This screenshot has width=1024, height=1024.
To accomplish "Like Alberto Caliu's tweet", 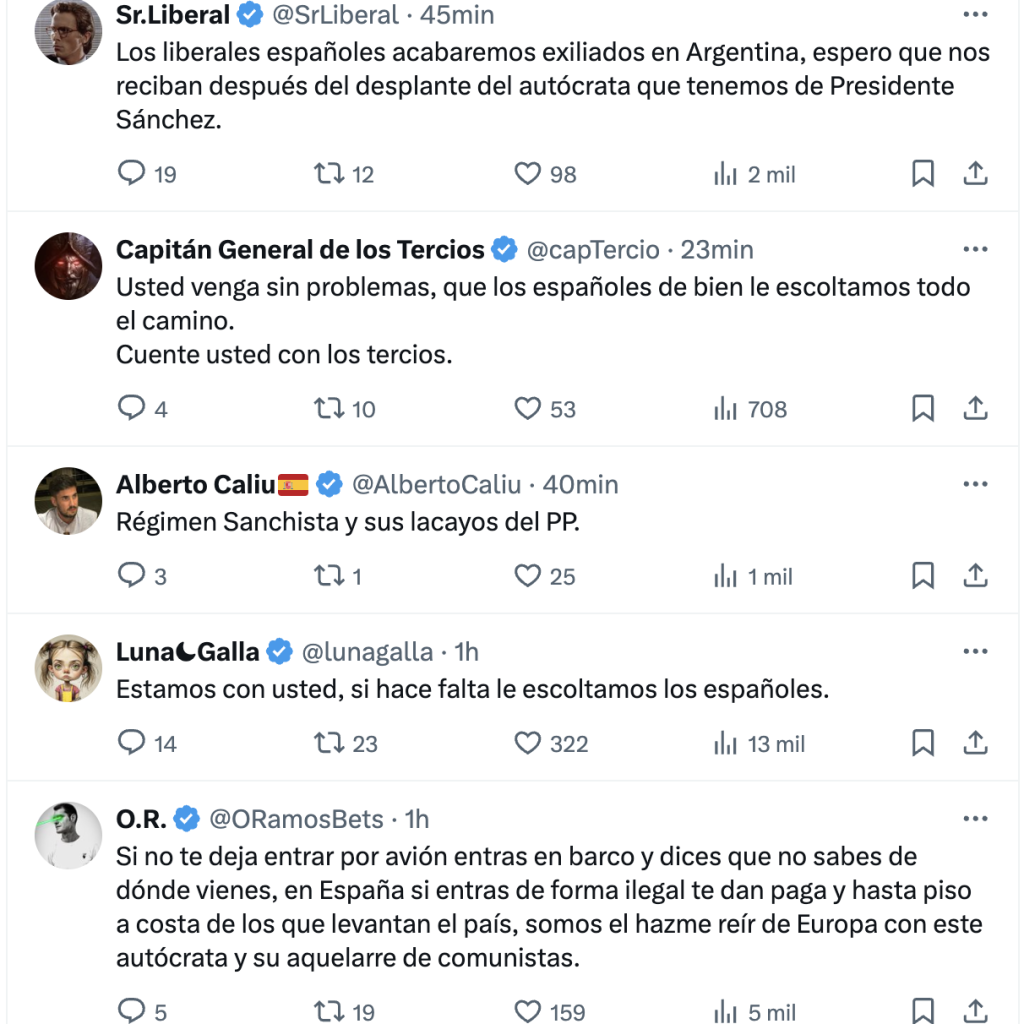I will click(x=527, y=576).
